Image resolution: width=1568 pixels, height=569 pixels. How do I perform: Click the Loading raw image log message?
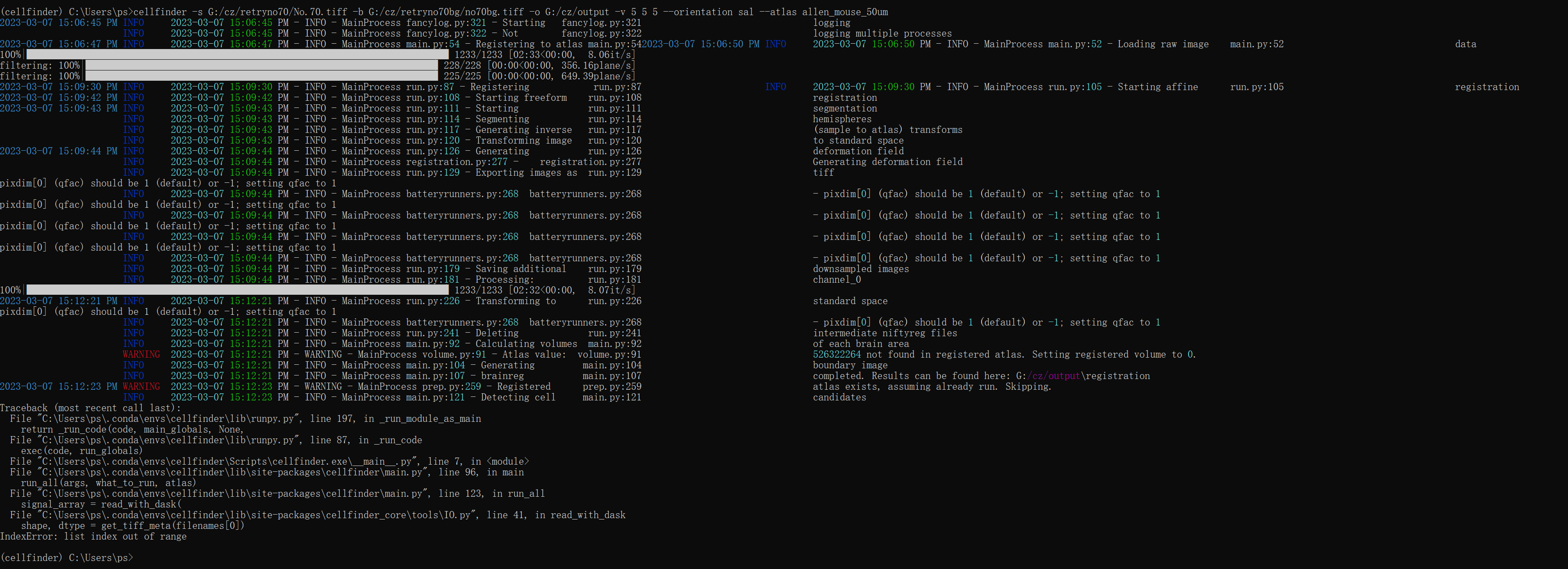point(1163,44)
